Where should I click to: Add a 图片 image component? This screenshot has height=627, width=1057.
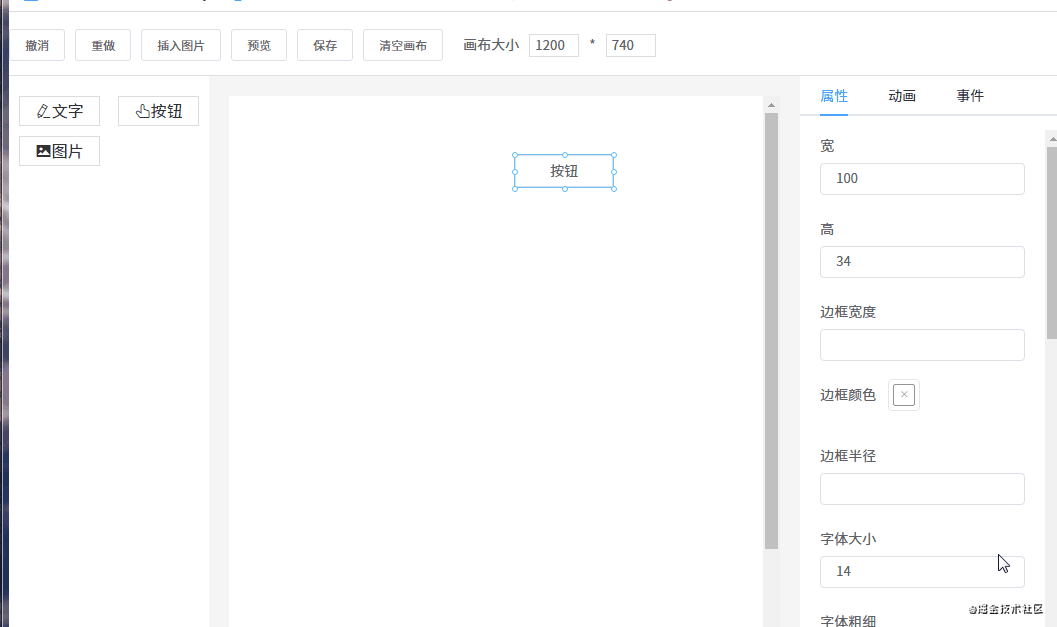59,151
